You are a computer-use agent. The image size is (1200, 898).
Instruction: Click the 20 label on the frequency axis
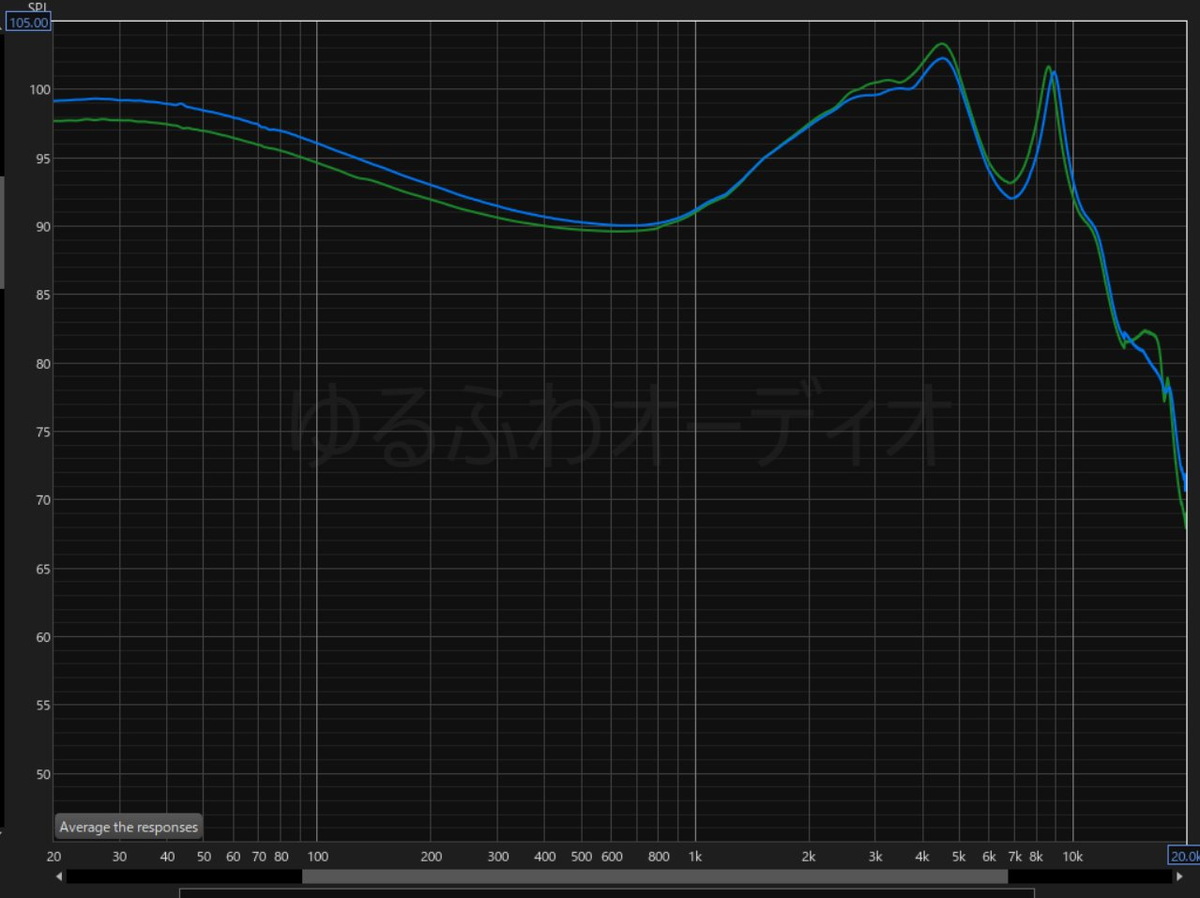[54, 857]
